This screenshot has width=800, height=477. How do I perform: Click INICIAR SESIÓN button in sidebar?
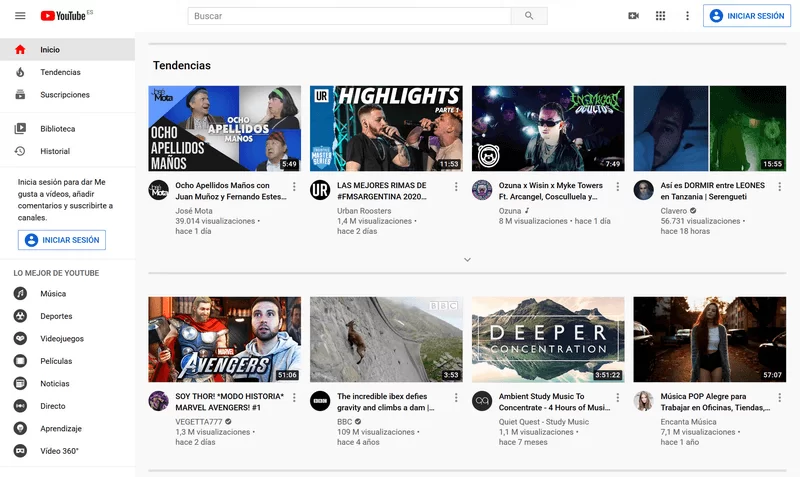pos(62,240)
